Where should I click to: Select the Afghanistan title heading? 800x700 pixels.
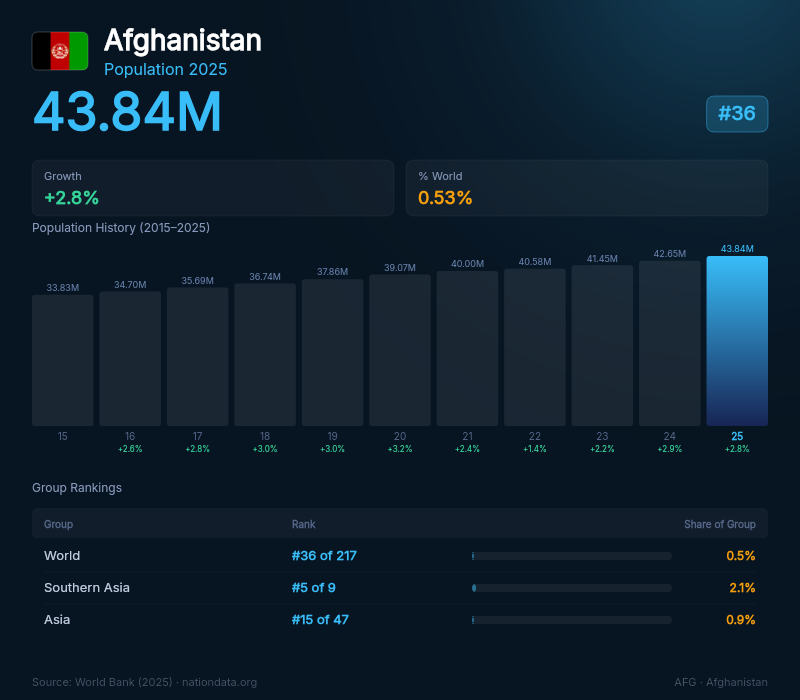[183, 40]
